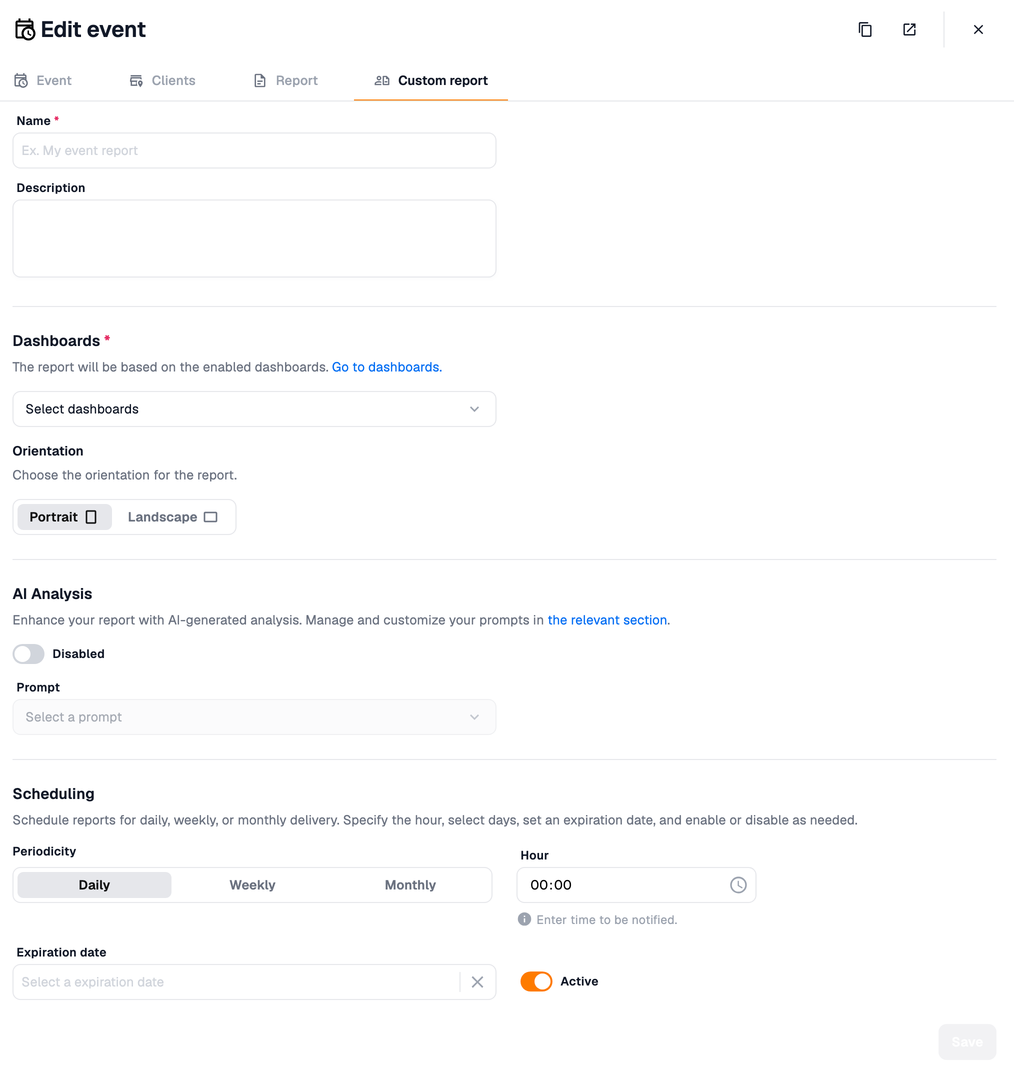Click the open in new window icon

click(909, 30)
